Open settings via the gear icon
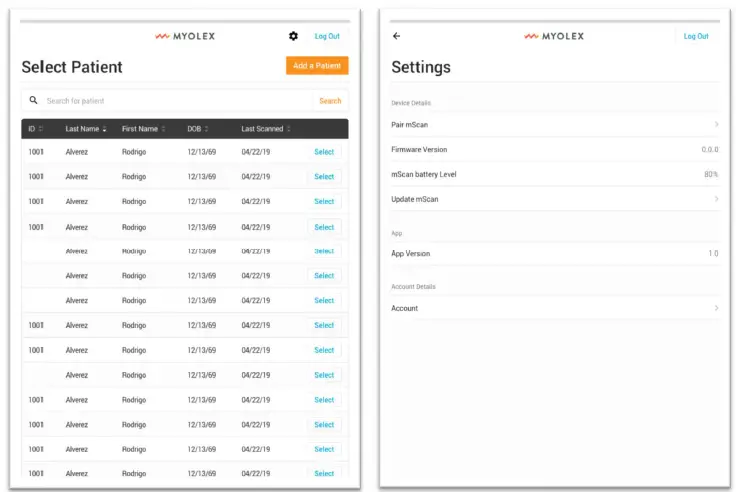This screenshot has height=492, width=736. pyautogui.click(x=293, y=36)
